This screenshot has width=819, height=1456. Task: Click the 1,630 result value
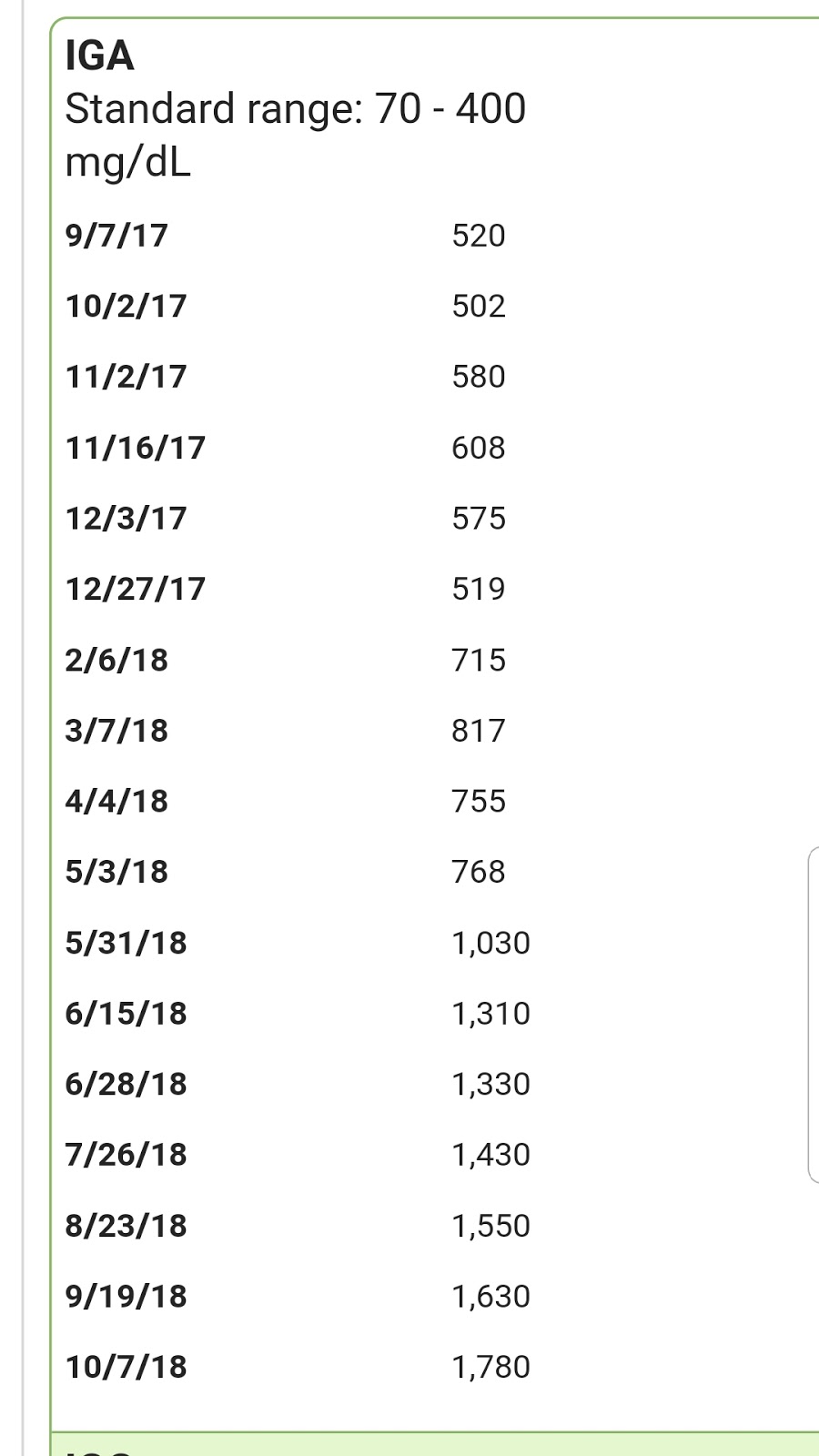pyautogui.click(x=490, y=1297)
